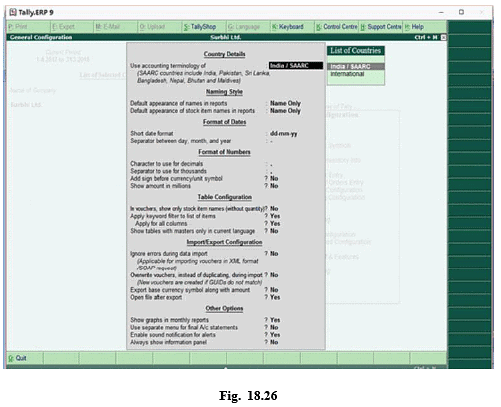Toggle show only stock item names in vouchers
Screen dimensions: 501x407
click(x=274, y=209)
